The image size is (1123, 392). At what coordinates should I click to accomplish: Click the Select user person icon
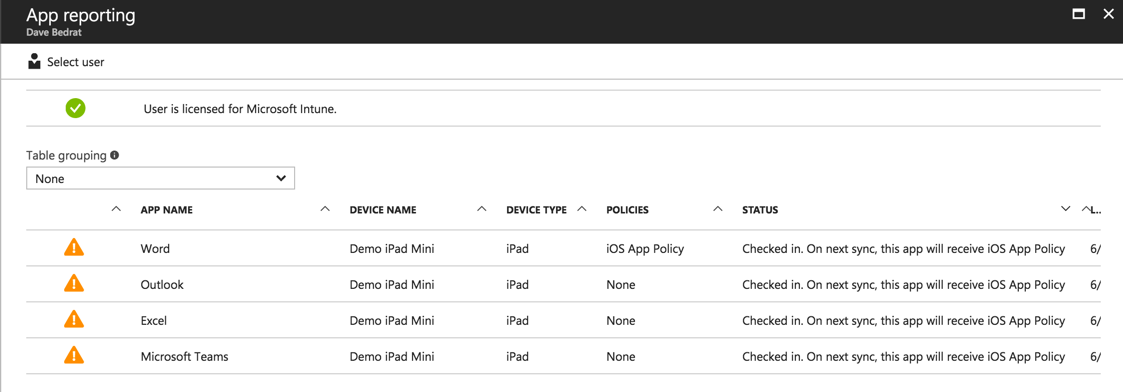click(x=34, y=62)
